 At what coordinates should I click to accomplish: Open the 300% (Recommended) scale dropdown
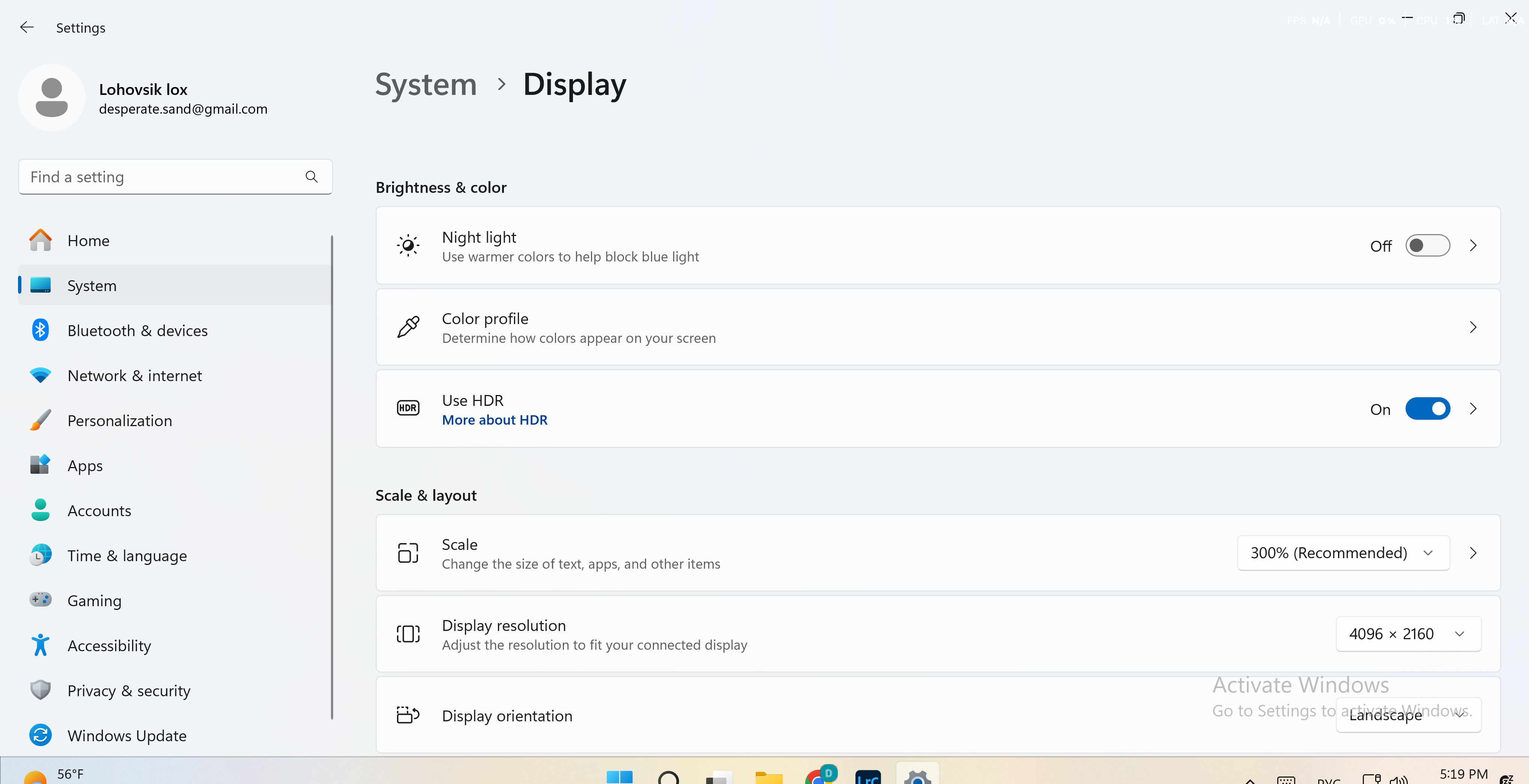[1343, 553]
